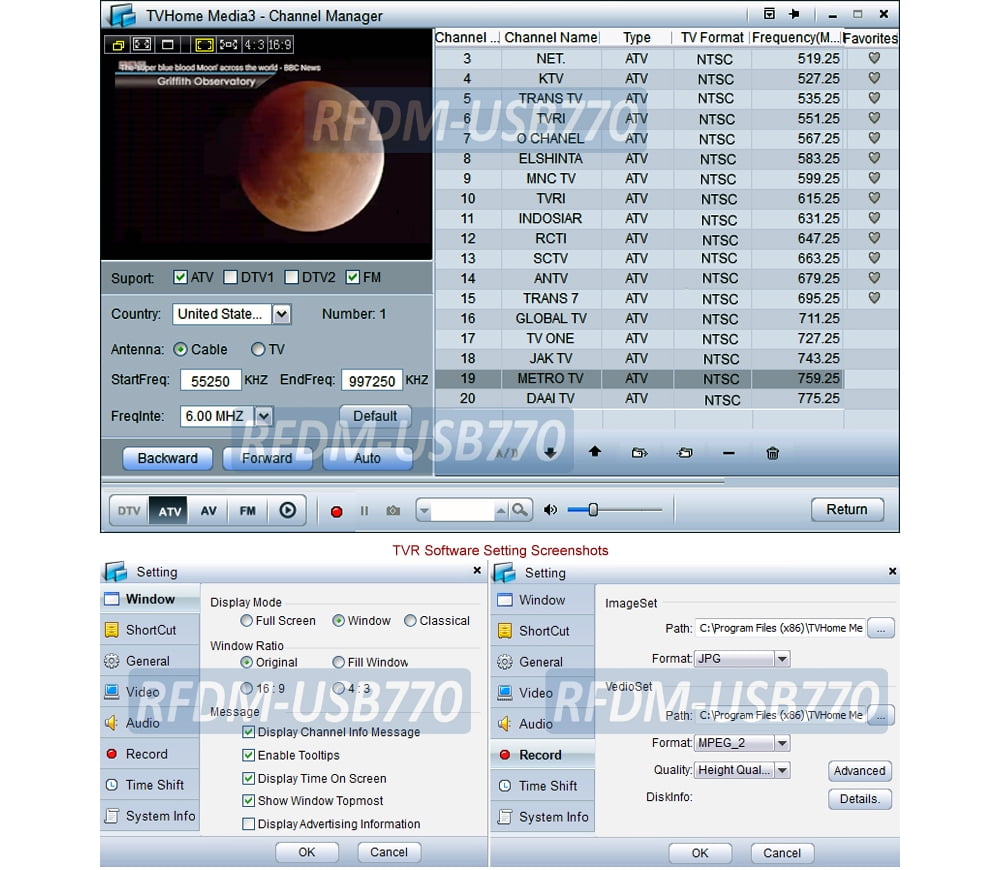
Task: Toggle favorite heart for the NET. channel
Action: (x=873, y=58)
